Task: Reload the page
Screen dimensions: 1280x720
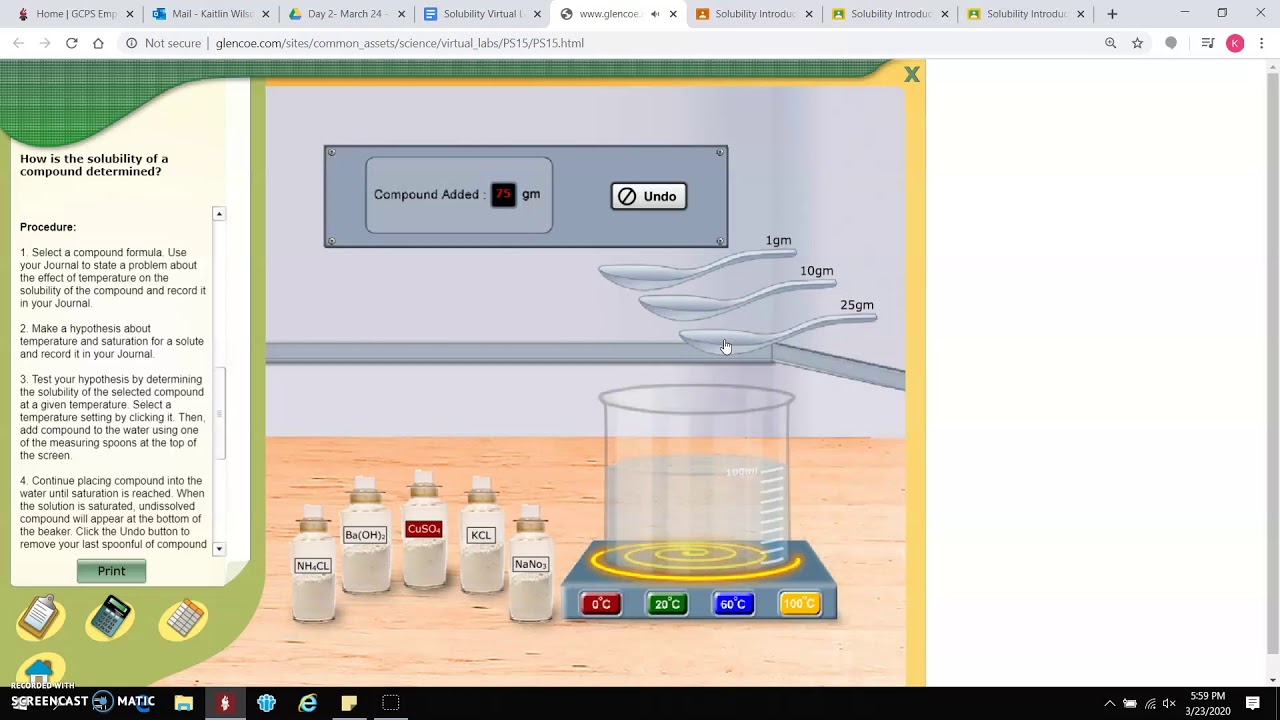Action: pyautogui.click(x=72, y=43)
